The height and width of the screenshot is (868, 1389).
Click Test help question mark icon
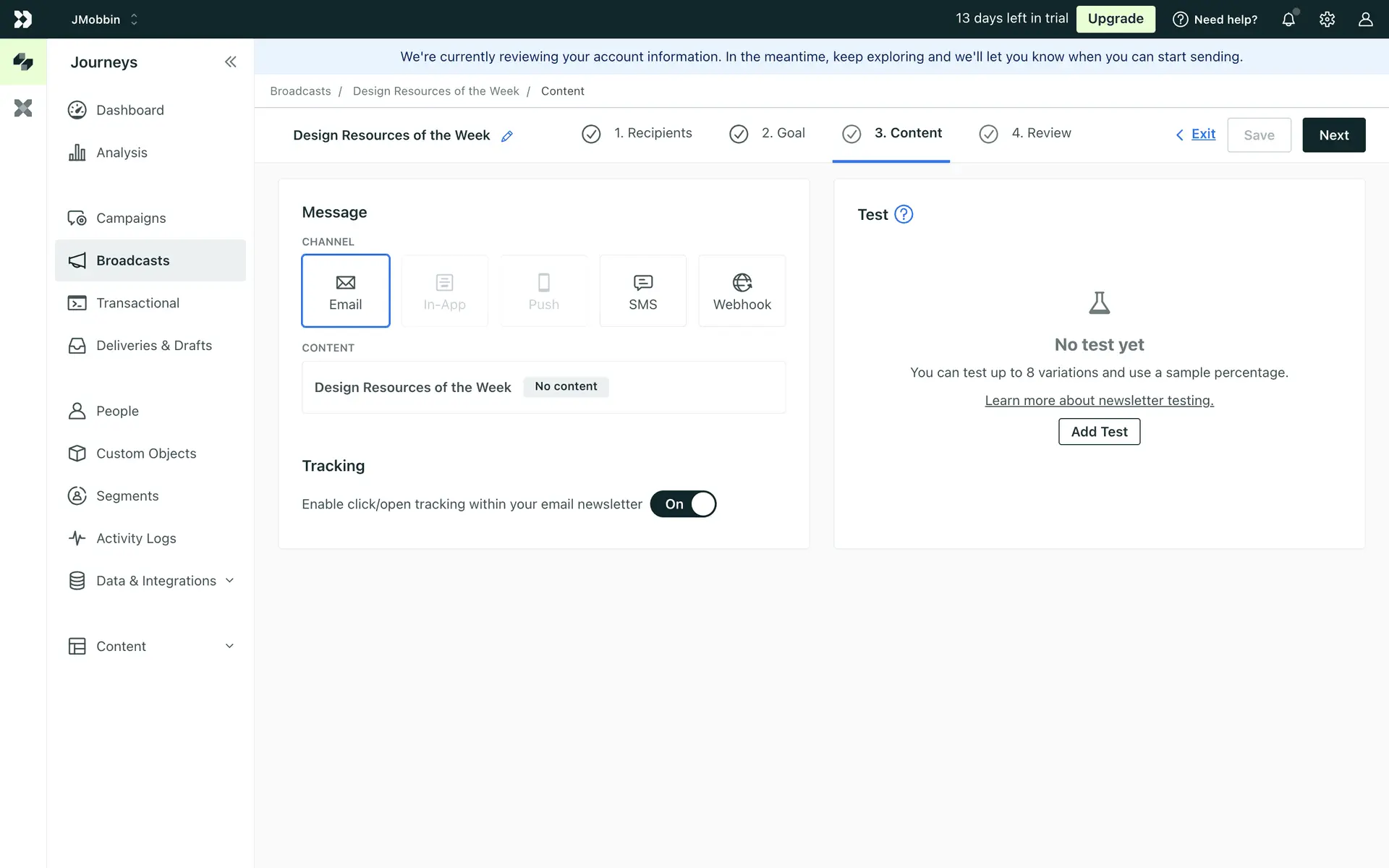point(904,214)
